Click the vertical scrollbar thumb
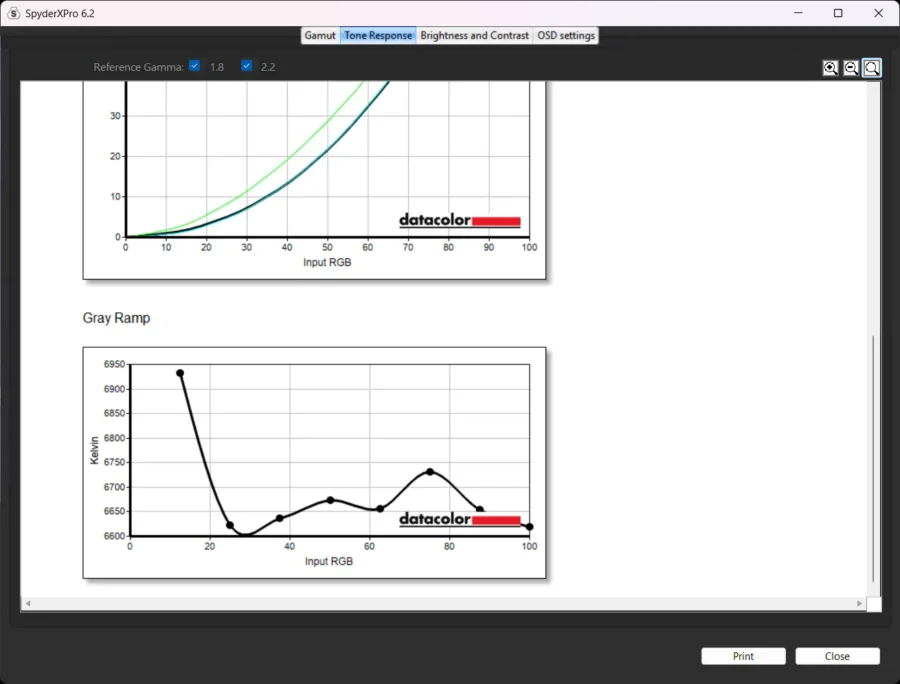 coord(873,459)
